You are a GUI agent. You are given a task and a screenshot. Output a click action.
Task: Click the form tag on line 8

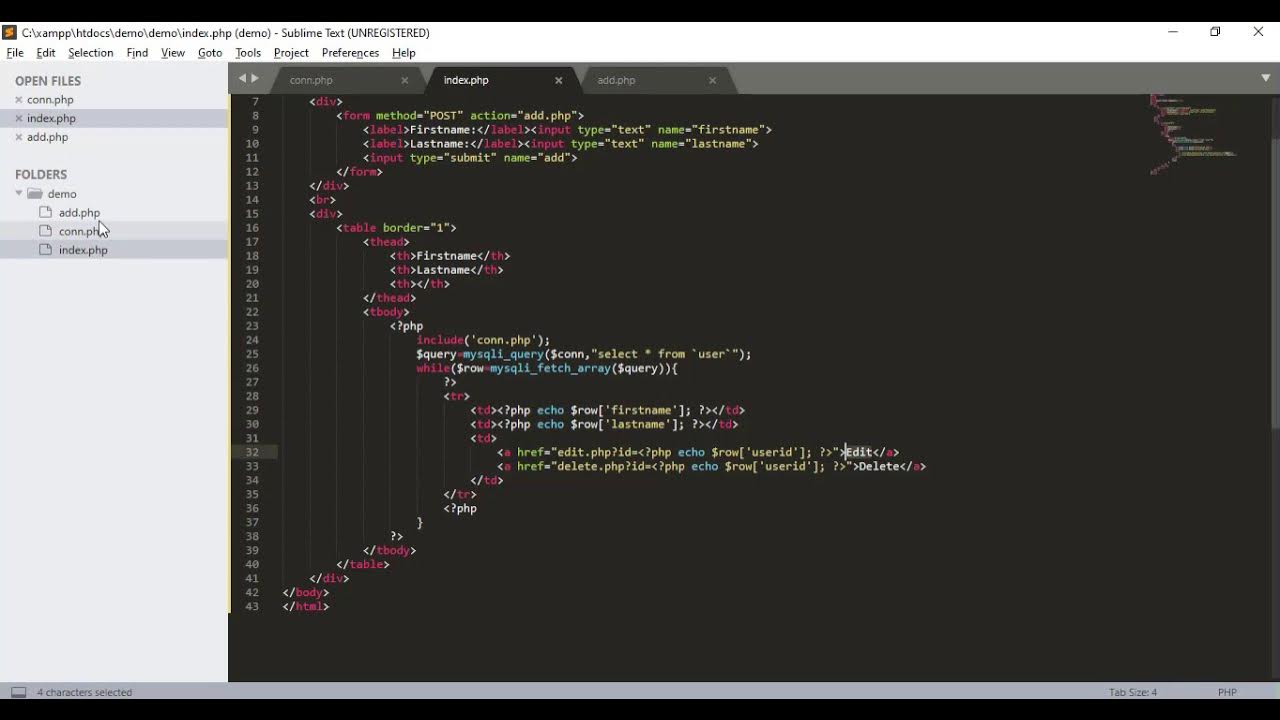click(x=460, y=116)
